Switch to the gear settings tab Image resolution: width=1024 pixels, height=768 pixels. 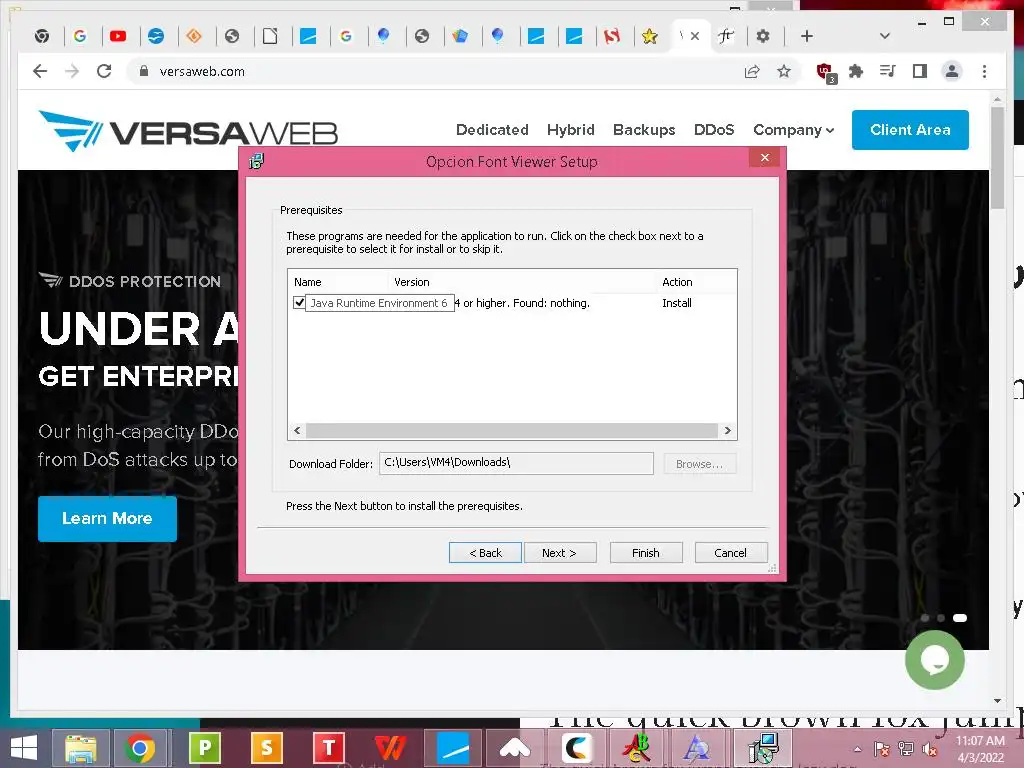763,36
